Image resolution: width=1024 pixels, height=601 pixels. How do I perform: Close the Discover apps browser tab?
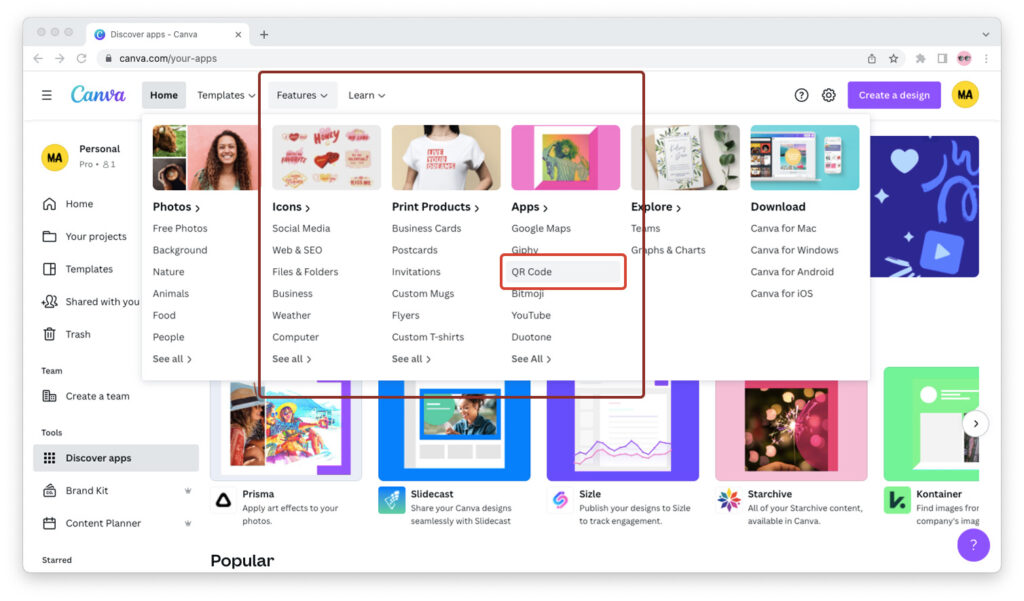point(238,35)
